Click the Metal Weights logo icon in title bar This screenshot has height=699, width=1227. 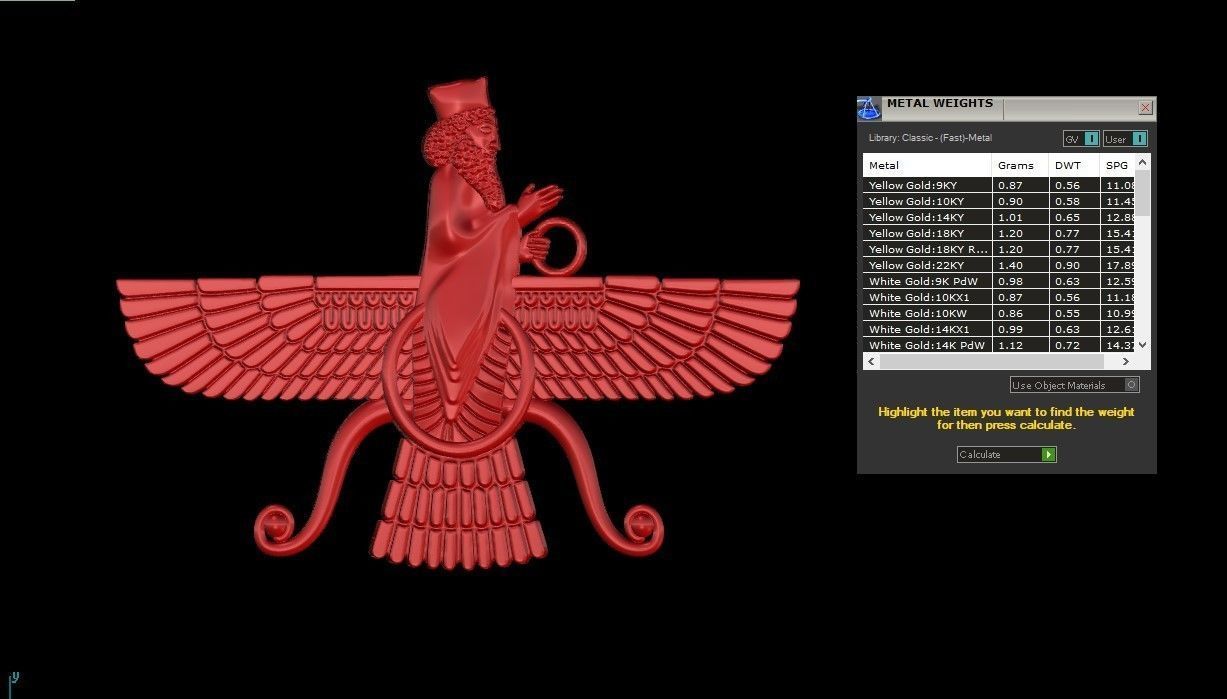[x=868, y=108]
